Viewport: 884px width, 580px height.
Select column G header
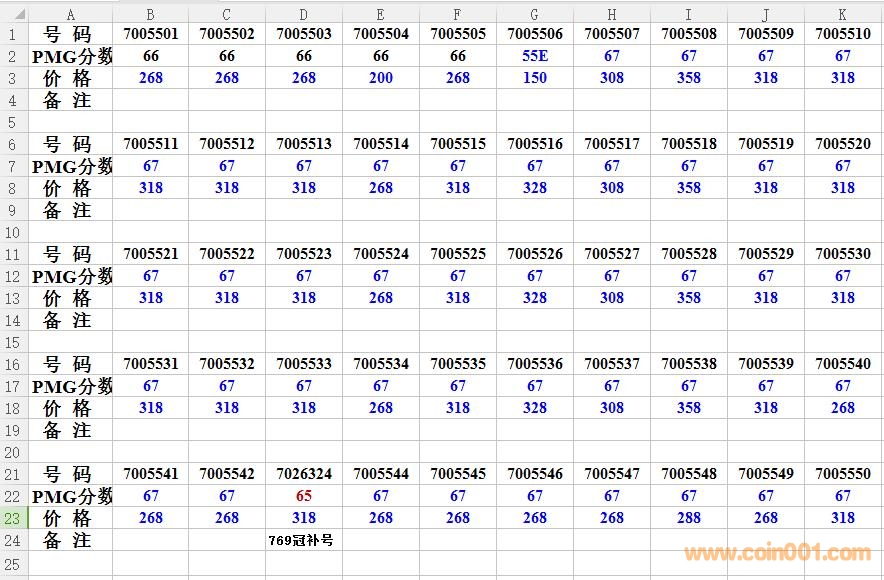pos(535,14)
